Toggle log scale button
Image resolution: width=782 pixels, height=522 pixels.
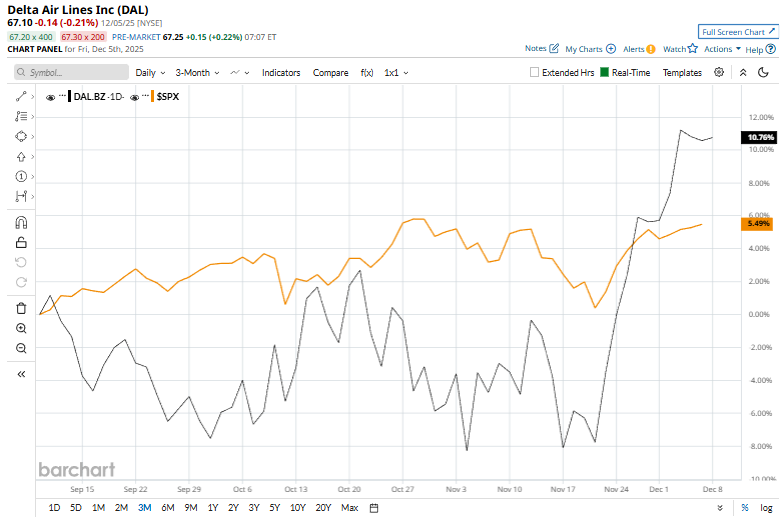[x=766, y=508]
